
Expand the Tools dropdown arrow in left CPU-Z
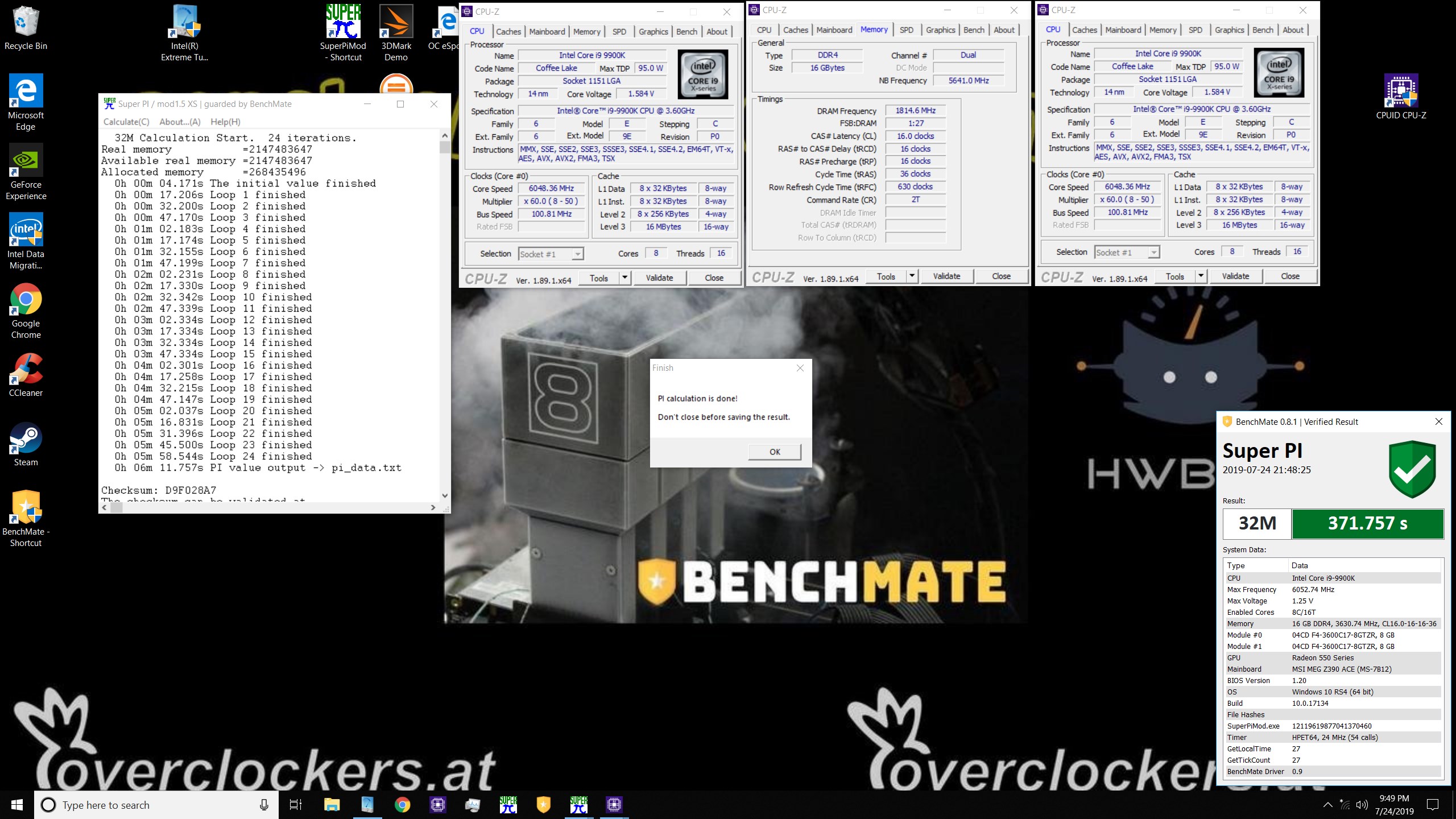[x=624, y=278]
